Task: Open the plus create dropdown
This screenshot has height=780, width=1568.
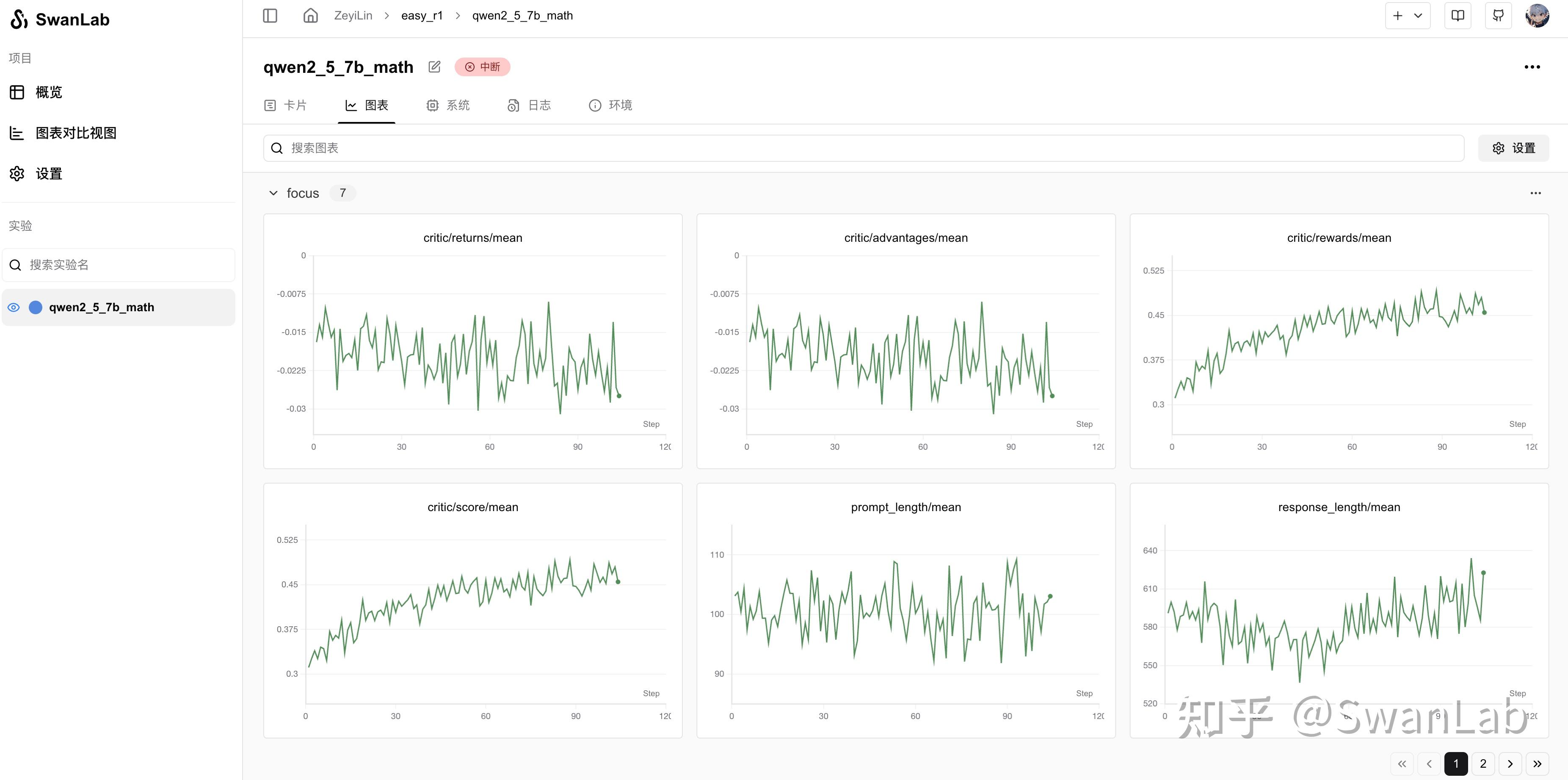Action: coord(1407,16)
